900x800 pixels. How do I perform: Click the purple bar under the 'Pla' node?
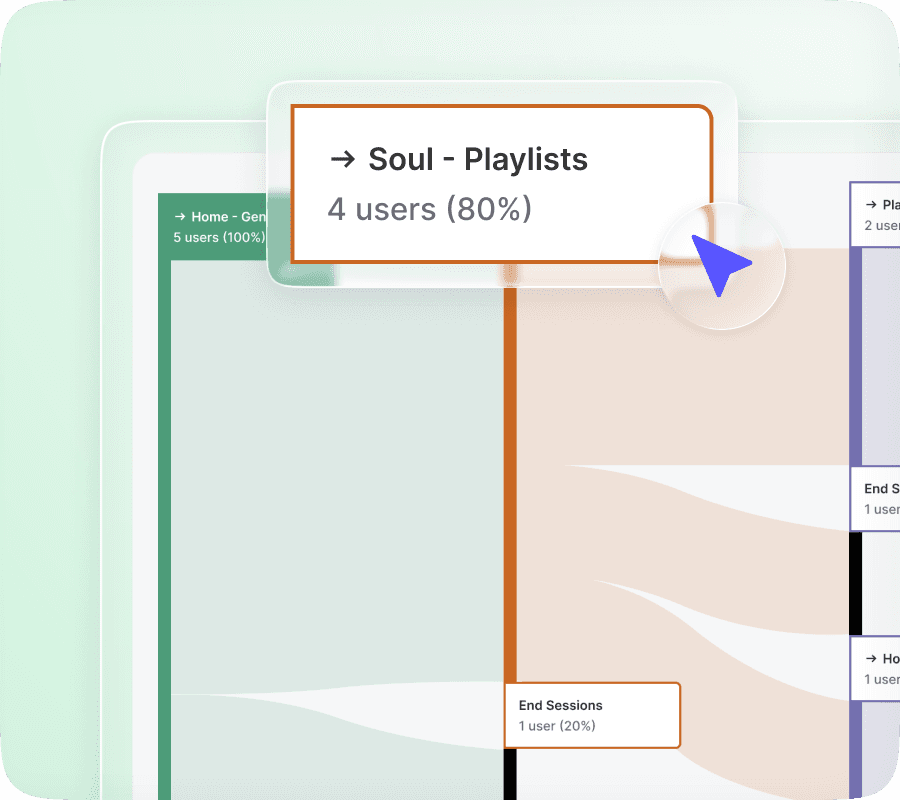855,356
